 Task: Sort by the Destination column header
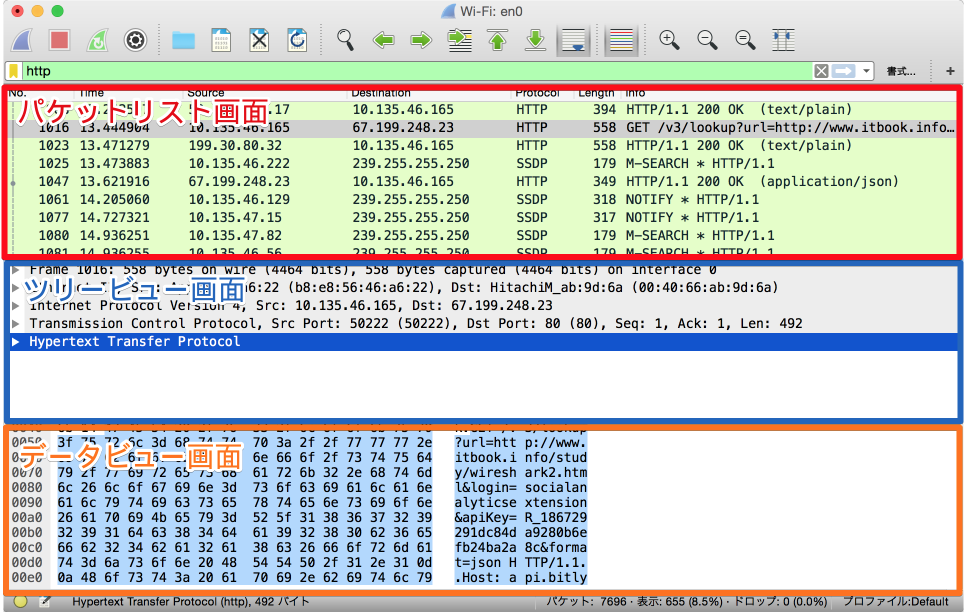coord(381,93)
